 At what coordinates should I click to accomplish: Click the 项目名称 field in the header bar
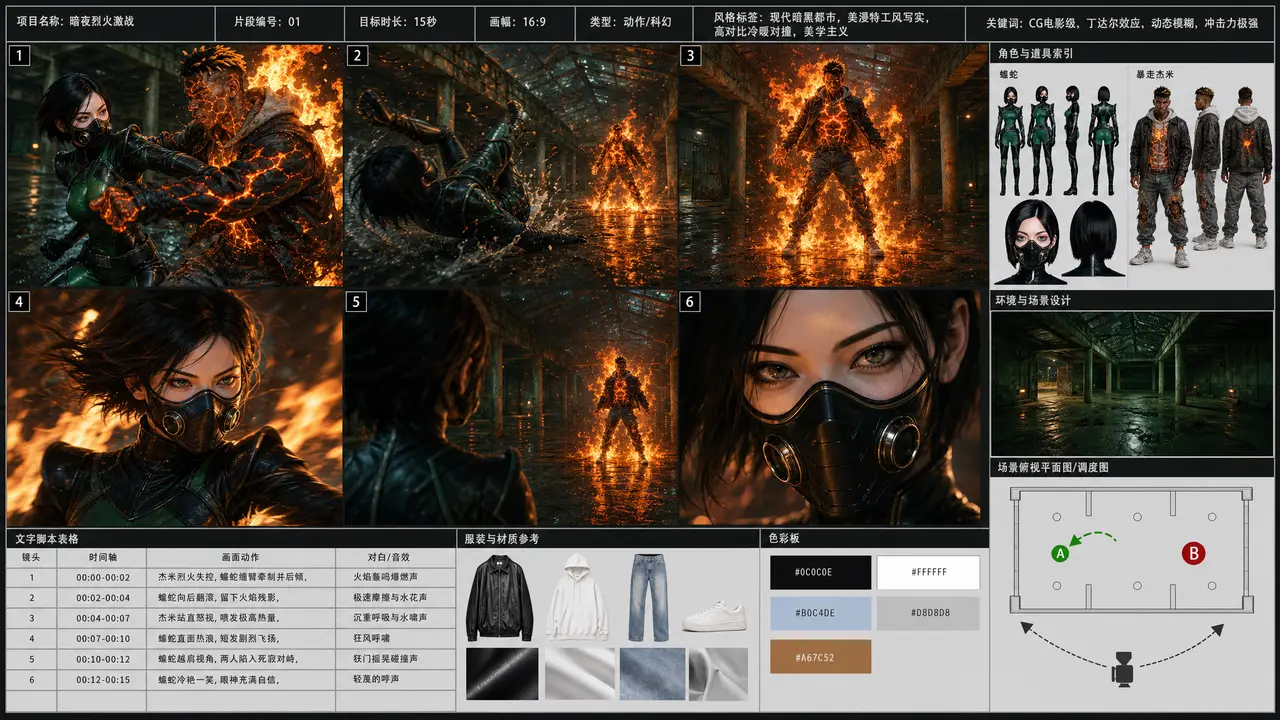coord(110,21)
